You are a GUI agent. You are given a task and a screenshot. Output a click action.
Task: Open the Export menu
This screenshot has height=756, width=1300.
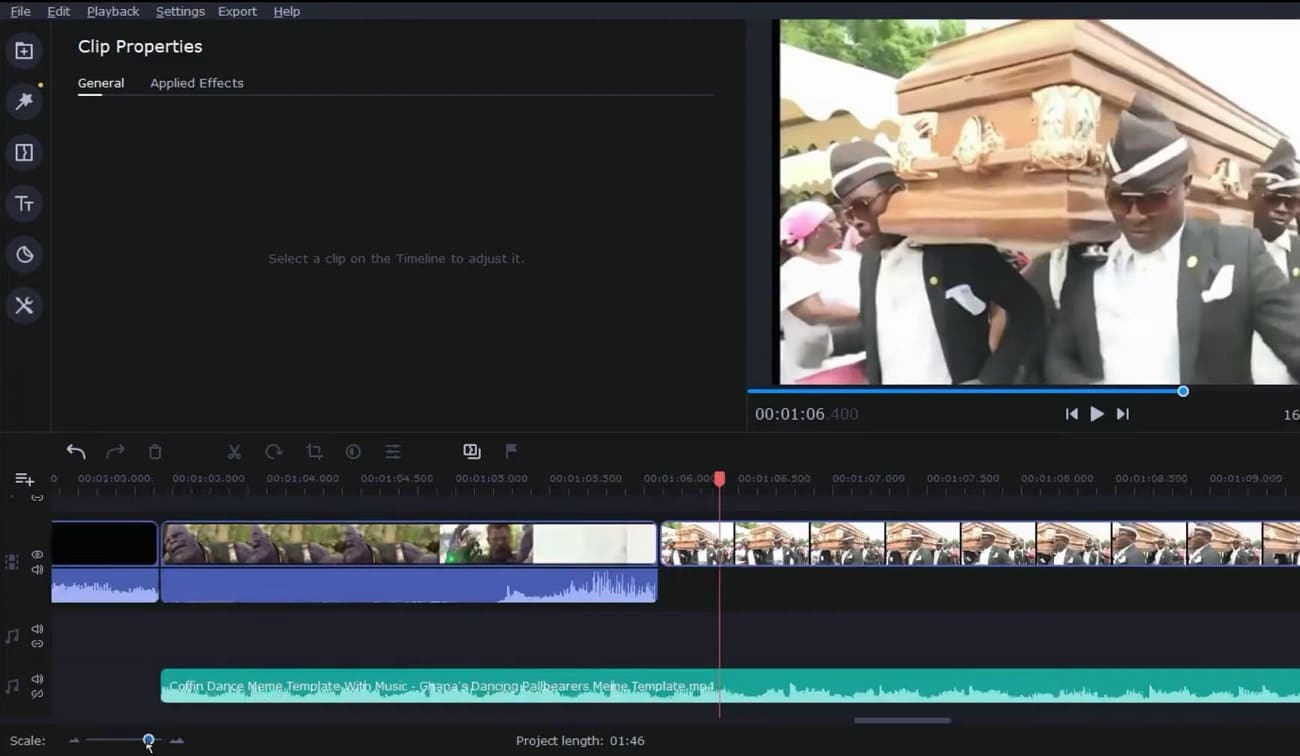[237, 11]
